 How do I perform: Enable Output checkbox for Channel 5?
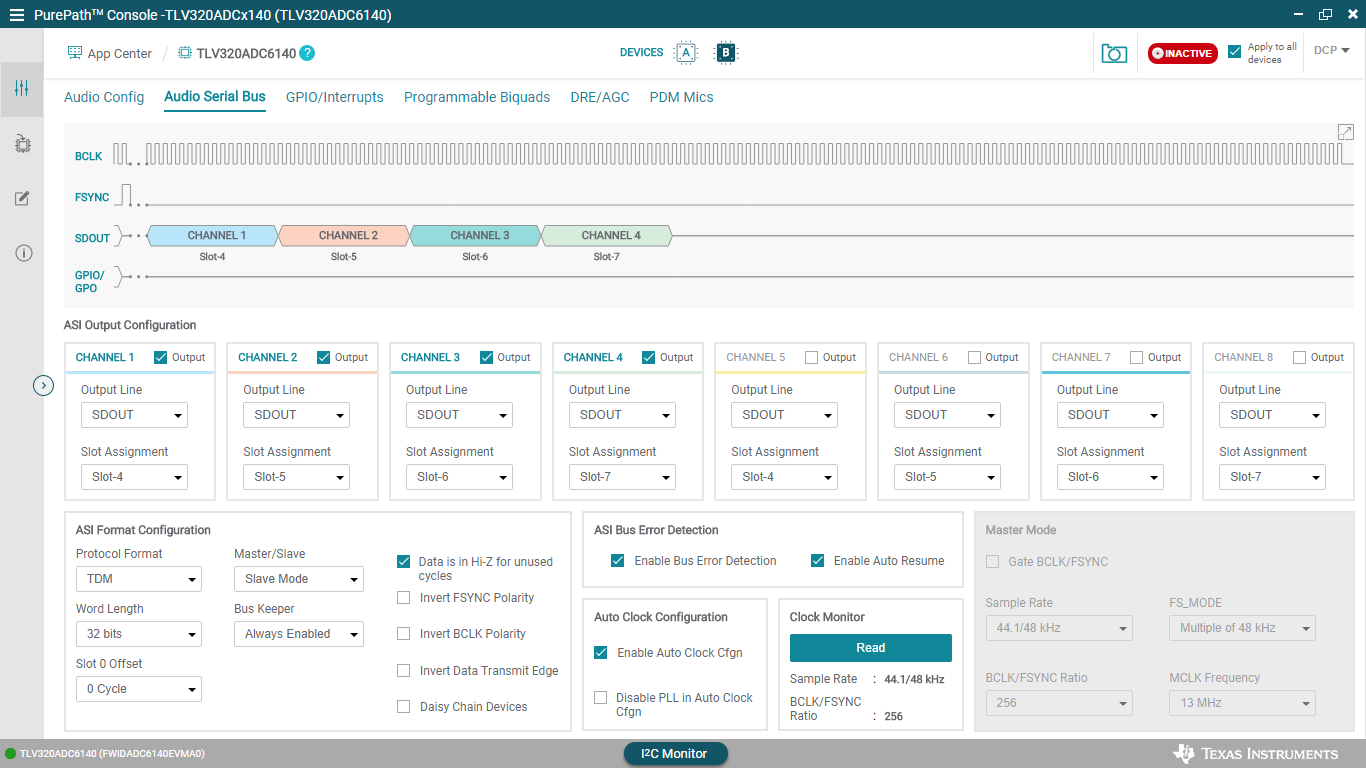(812, 357)
